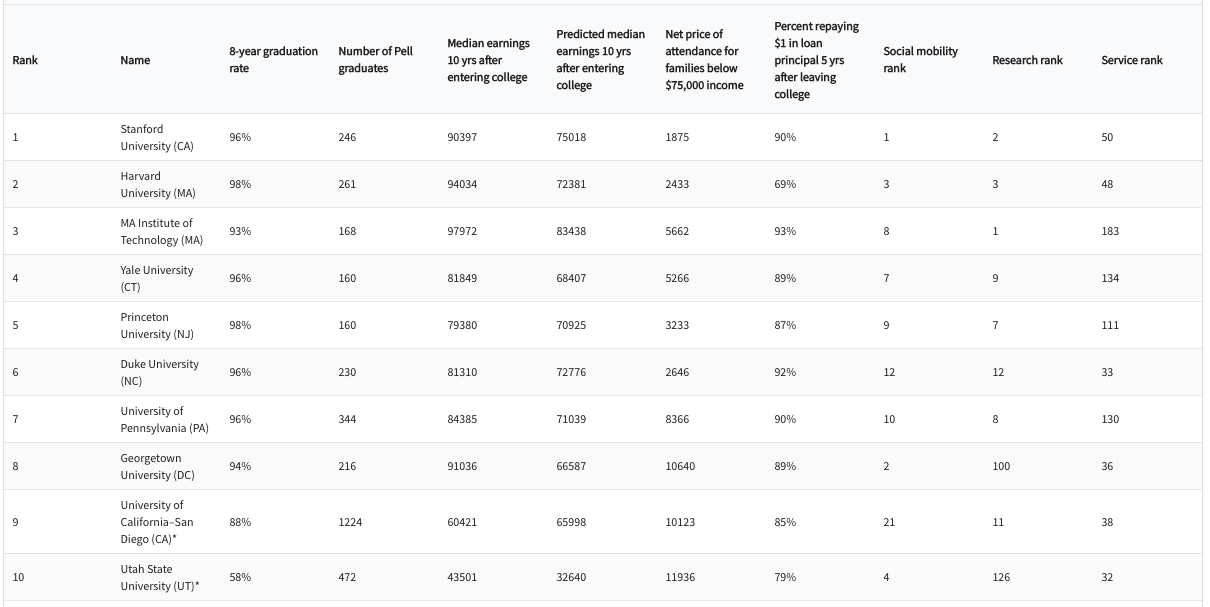Click the Social mobility rank header
1210x607 pixels.
click(920, 60)
